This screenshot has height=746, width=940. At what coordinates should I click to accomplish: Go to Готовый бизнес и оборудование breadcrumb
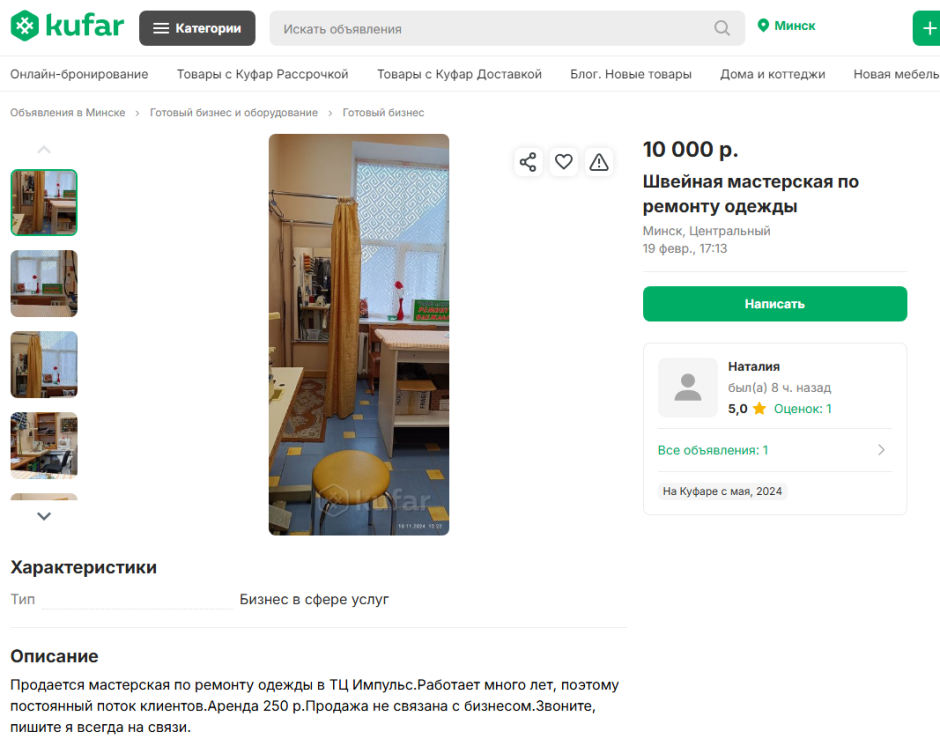tap(233, 113)
